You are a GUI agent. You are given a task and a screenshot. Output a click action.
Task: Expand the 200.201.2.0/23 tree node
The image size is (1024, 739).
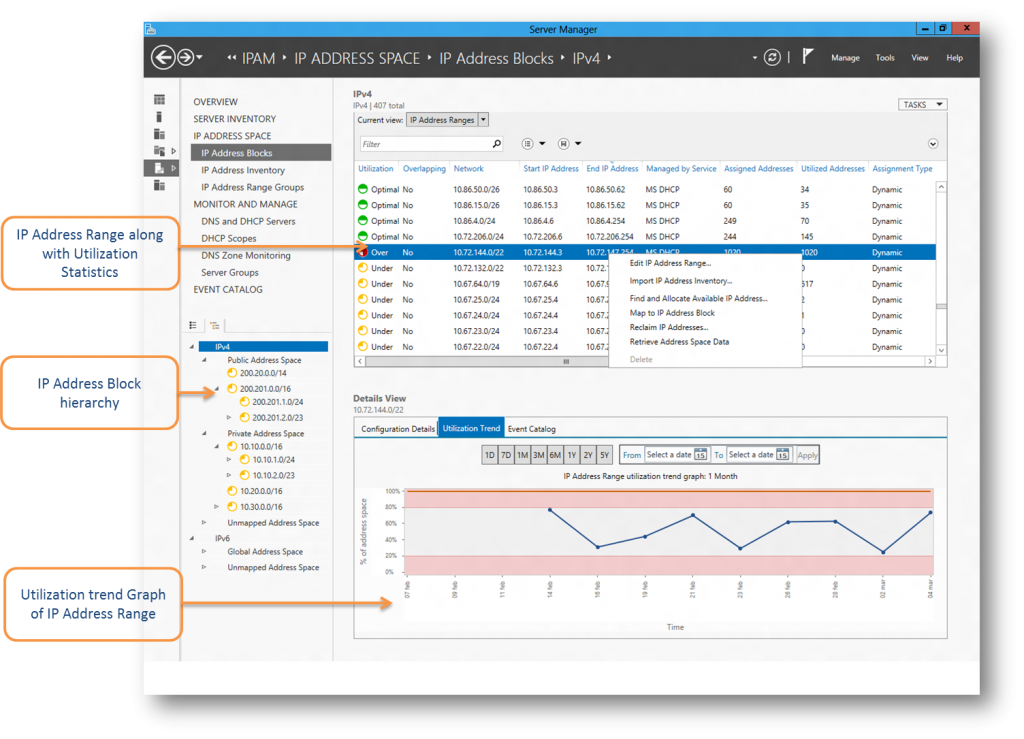(229, 417)
